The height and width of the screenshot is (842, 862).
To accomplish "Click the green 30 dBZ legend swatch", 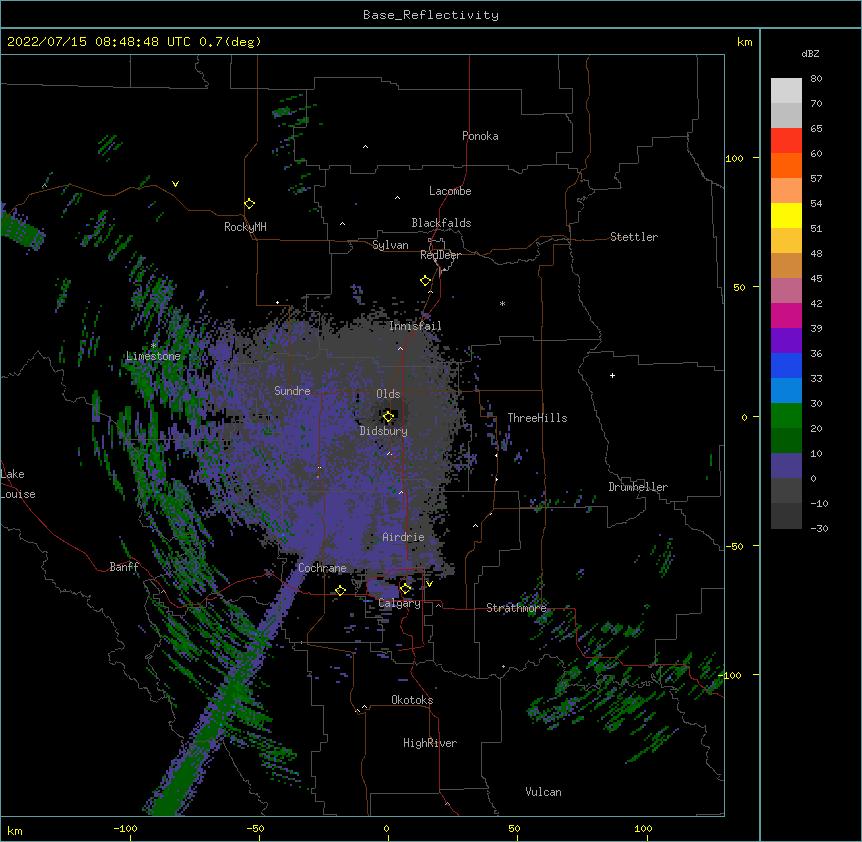I will 786,416.
